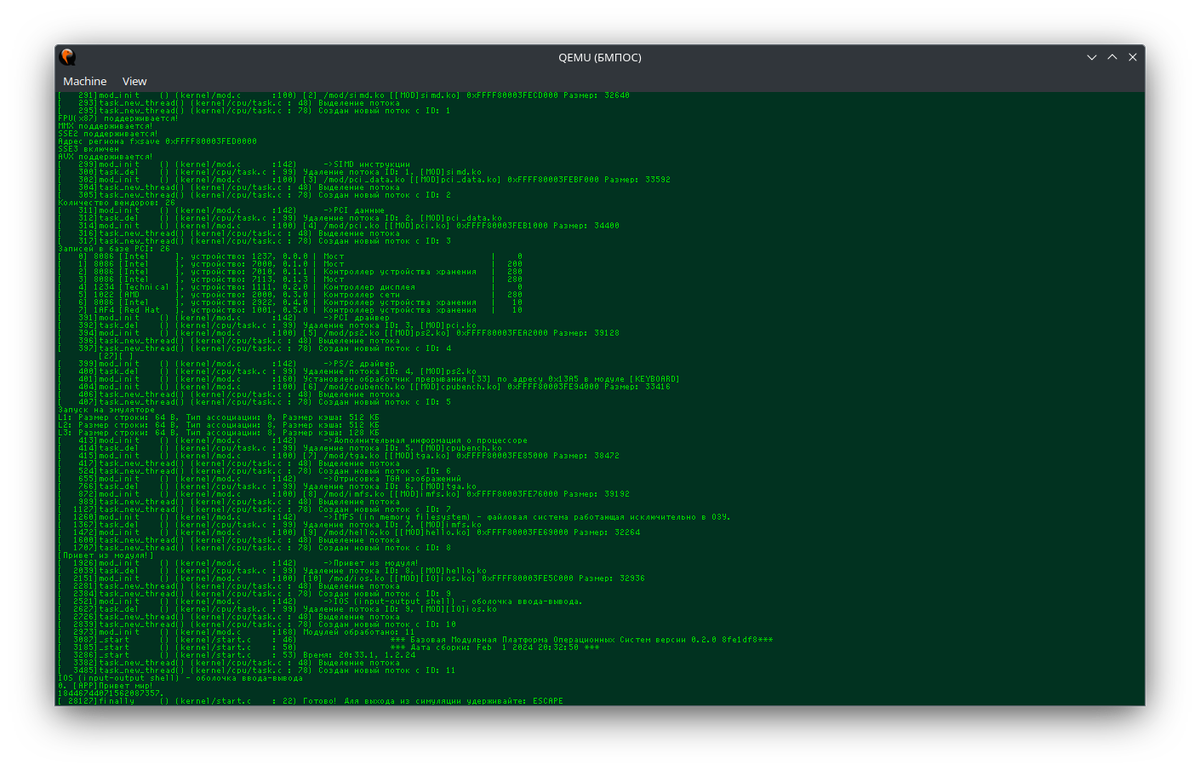
Task: Click the PCI row with device 7000, 0.1.0
Action: [290, 264]
